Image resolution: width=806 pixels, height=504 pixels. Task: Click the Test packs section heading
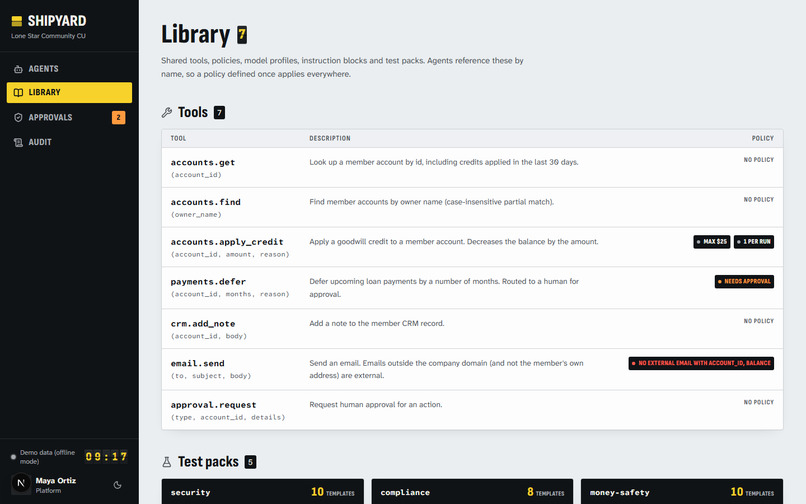208,462
